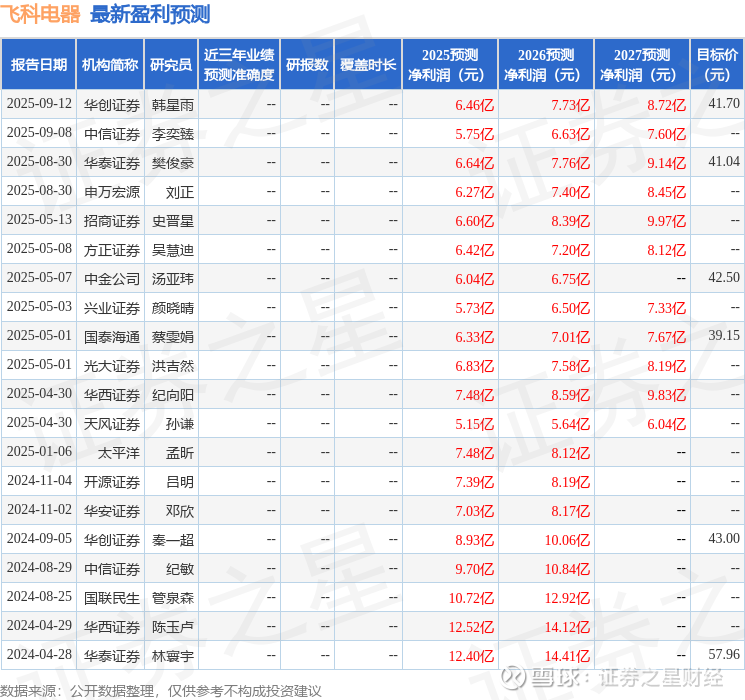Click 2027 forecast 9.83亿
This screenshot has height=700, width=745.
[x=666, y=395]
